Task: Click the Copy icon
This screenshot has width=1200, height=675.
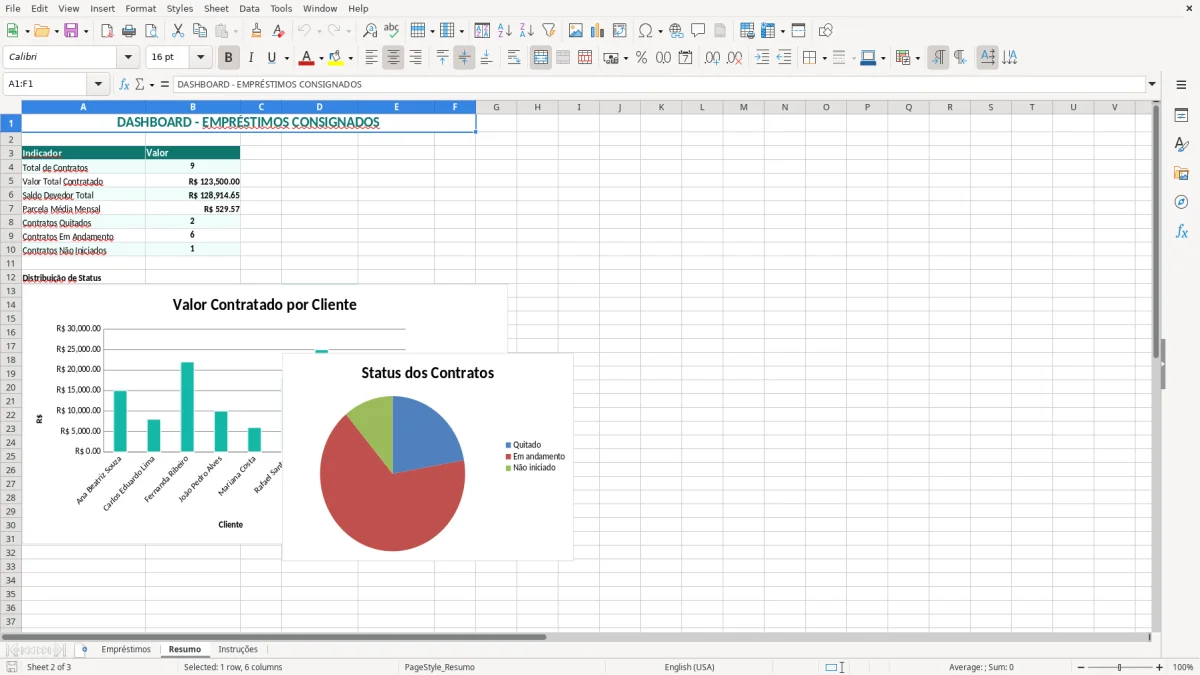Action: (200, 31)
